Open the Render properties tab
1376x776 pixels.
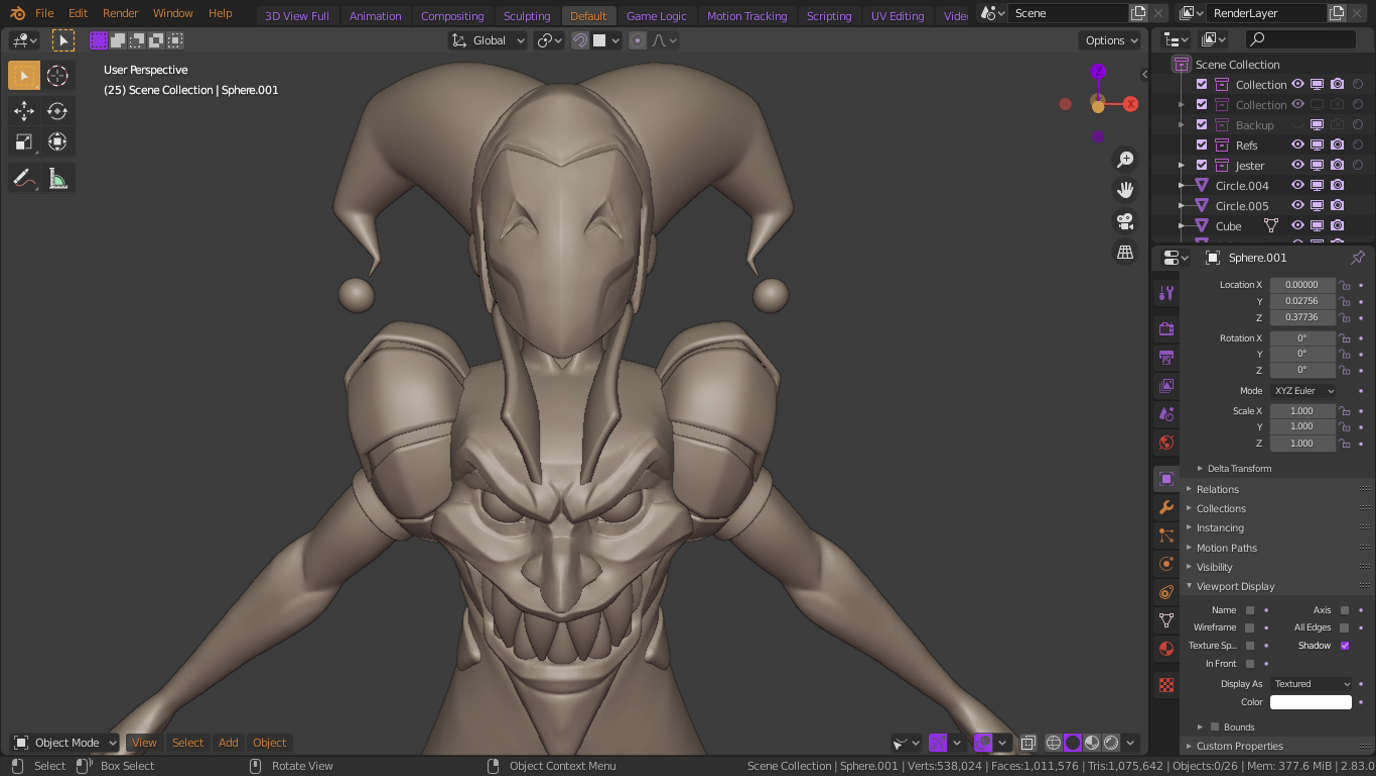1166,329
